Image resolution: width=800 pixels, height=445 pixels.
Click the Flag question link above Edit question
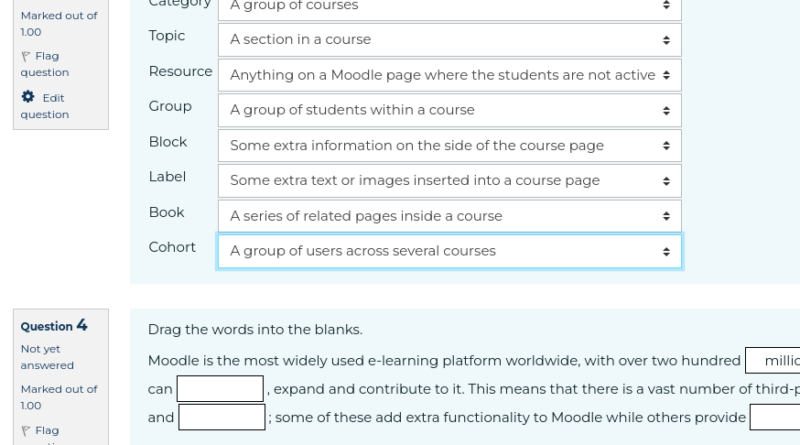[x=45, y=64]
